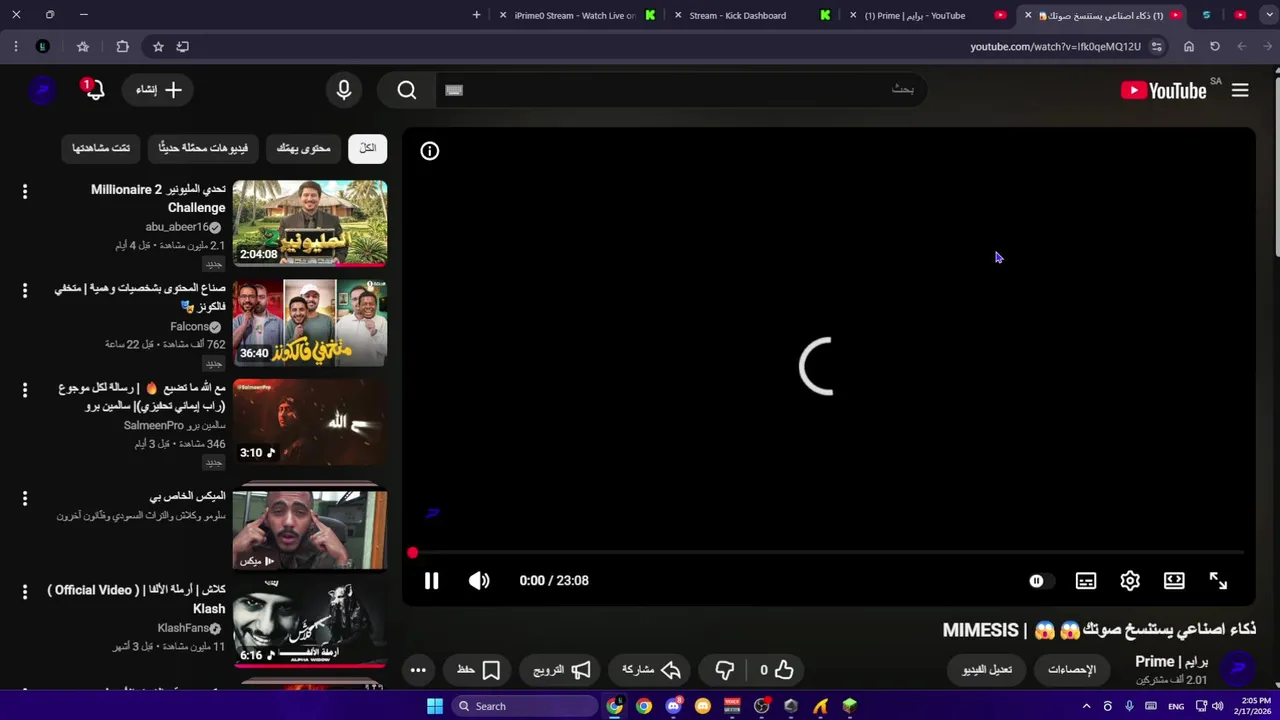Select the تمّت مشاهدتها filter chip
Screen dimensions: 1280x720
pyautogui.click(x=101, y=148)
